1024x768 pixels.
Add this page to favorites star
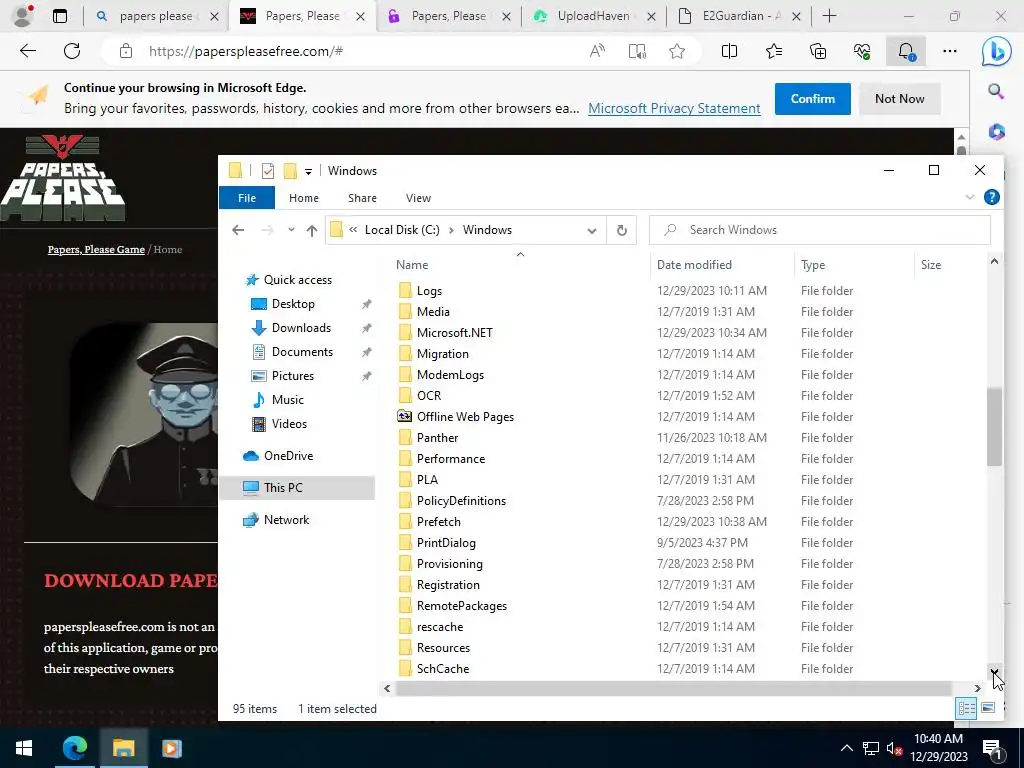tap(677, 51)
